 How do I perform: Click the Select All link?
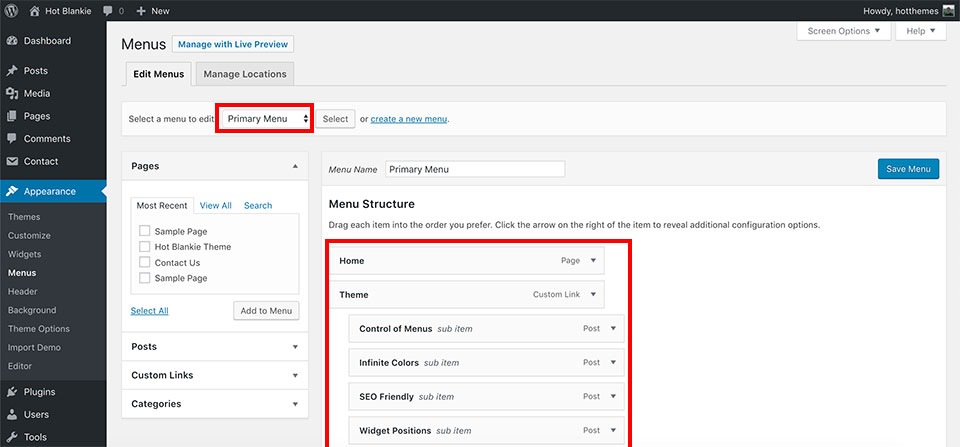(x=149, y=311)
